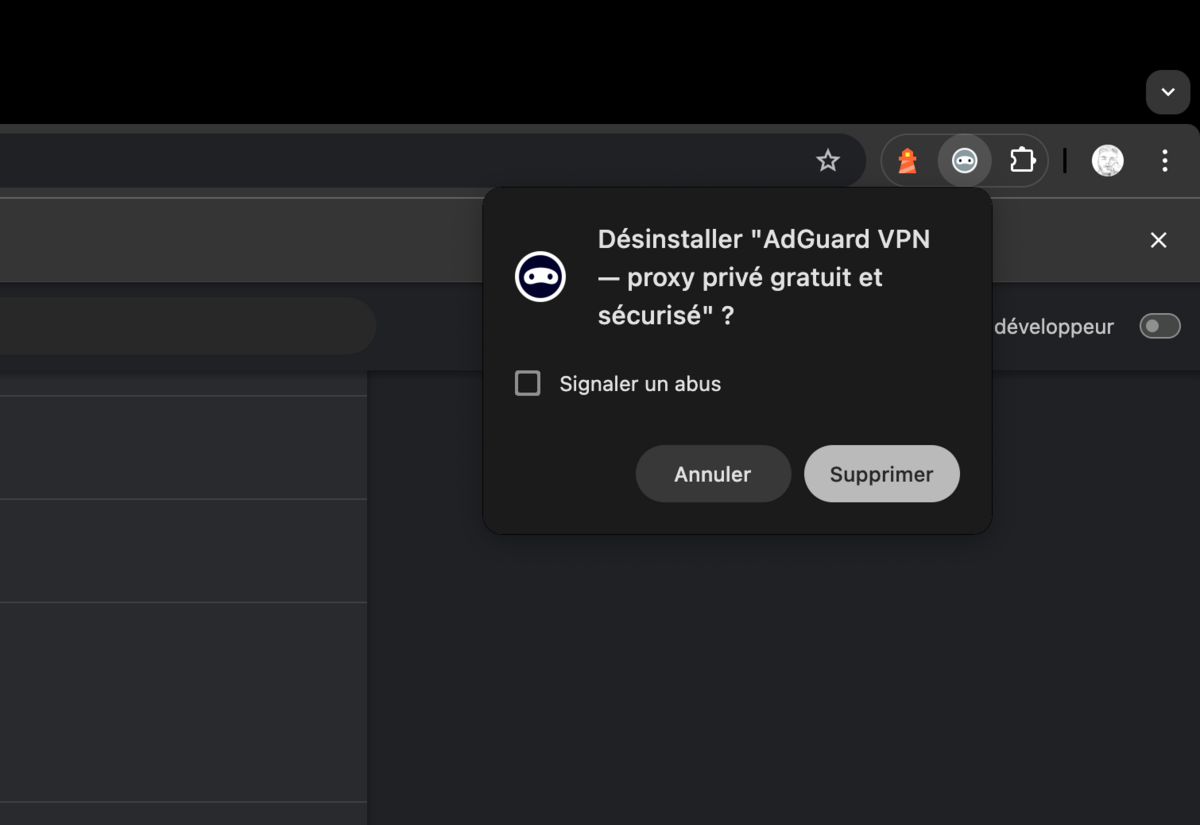This screenshot has width=1200, height=825.
Task: Click the "développeur" label text
Action: click(x=1054, y=327)
